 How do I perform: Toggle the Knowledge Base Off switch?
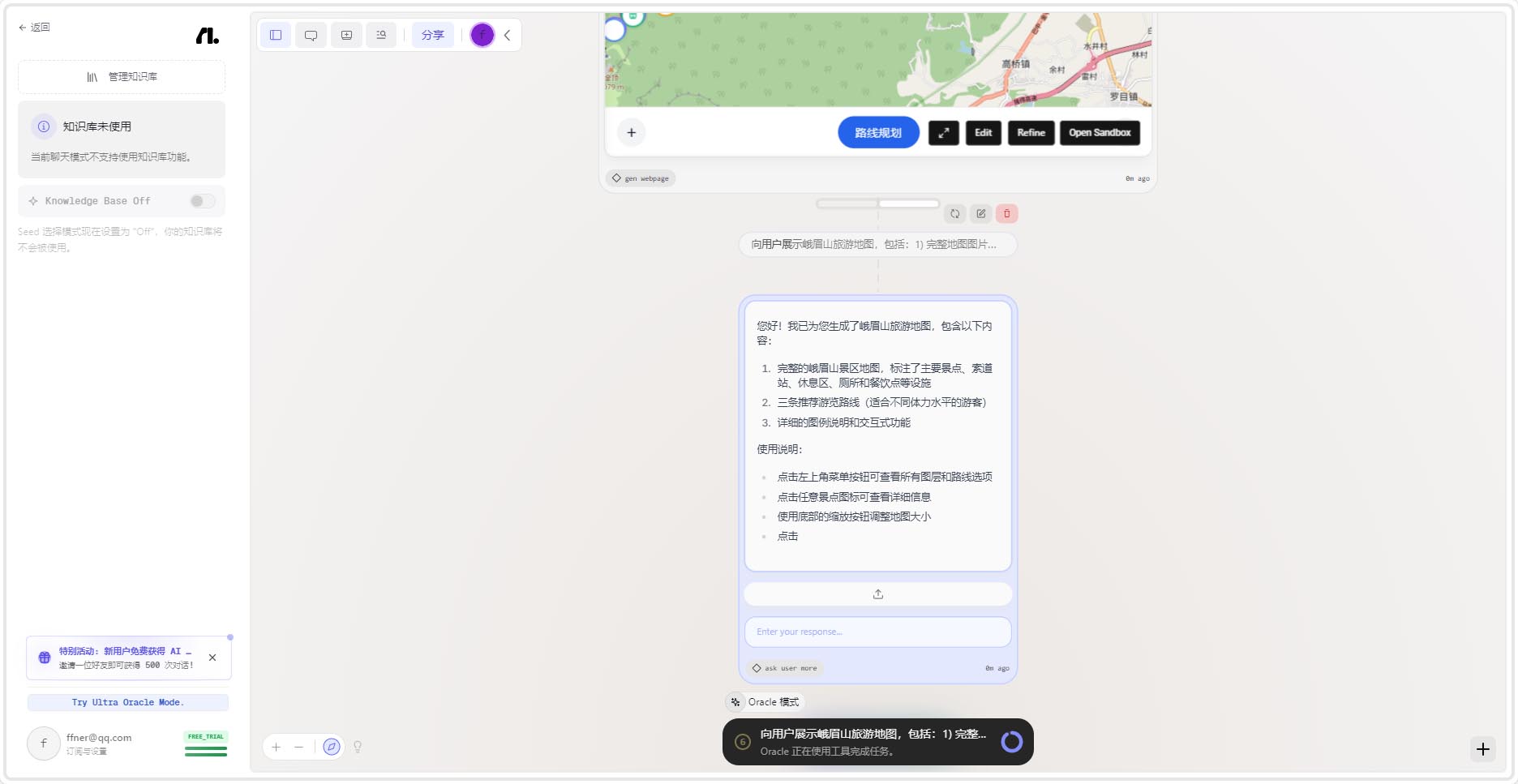(x=202, y=201)
